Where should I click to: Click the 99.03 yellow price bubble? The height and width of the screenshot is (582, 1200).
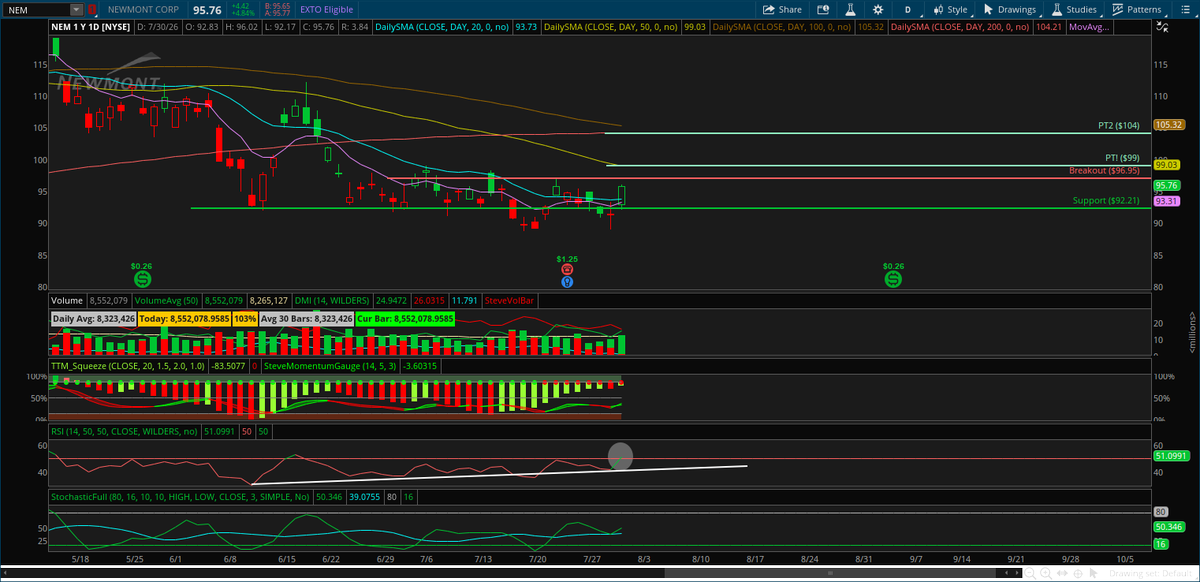[x=1167, y=164]
